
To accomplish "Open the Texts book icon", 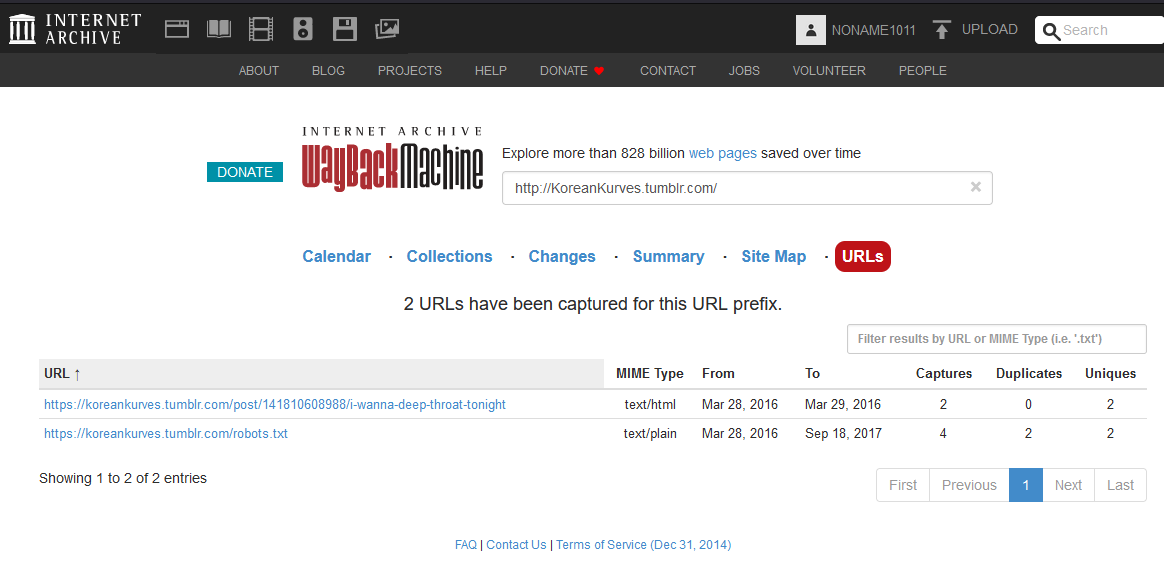I will [219, 29].
